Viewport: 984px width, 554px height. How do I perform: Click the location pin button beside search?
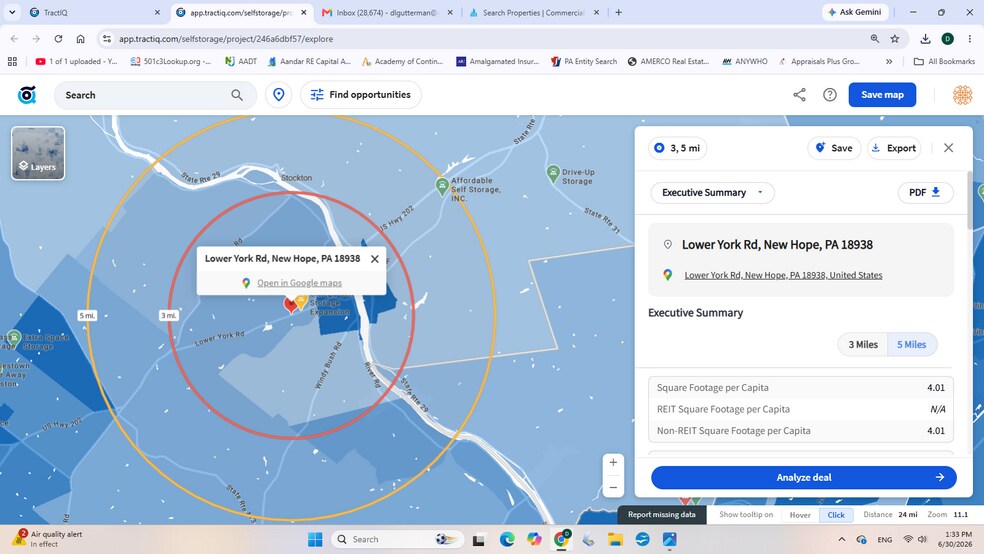tap(279, 95)
